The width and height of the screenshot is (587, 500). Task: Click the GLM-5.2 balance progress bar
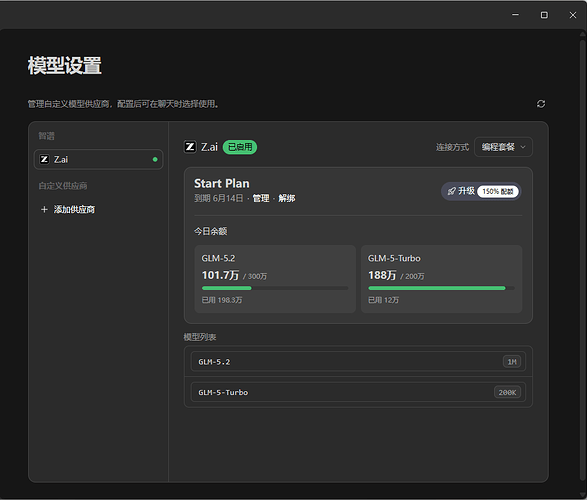pos(275,288)
